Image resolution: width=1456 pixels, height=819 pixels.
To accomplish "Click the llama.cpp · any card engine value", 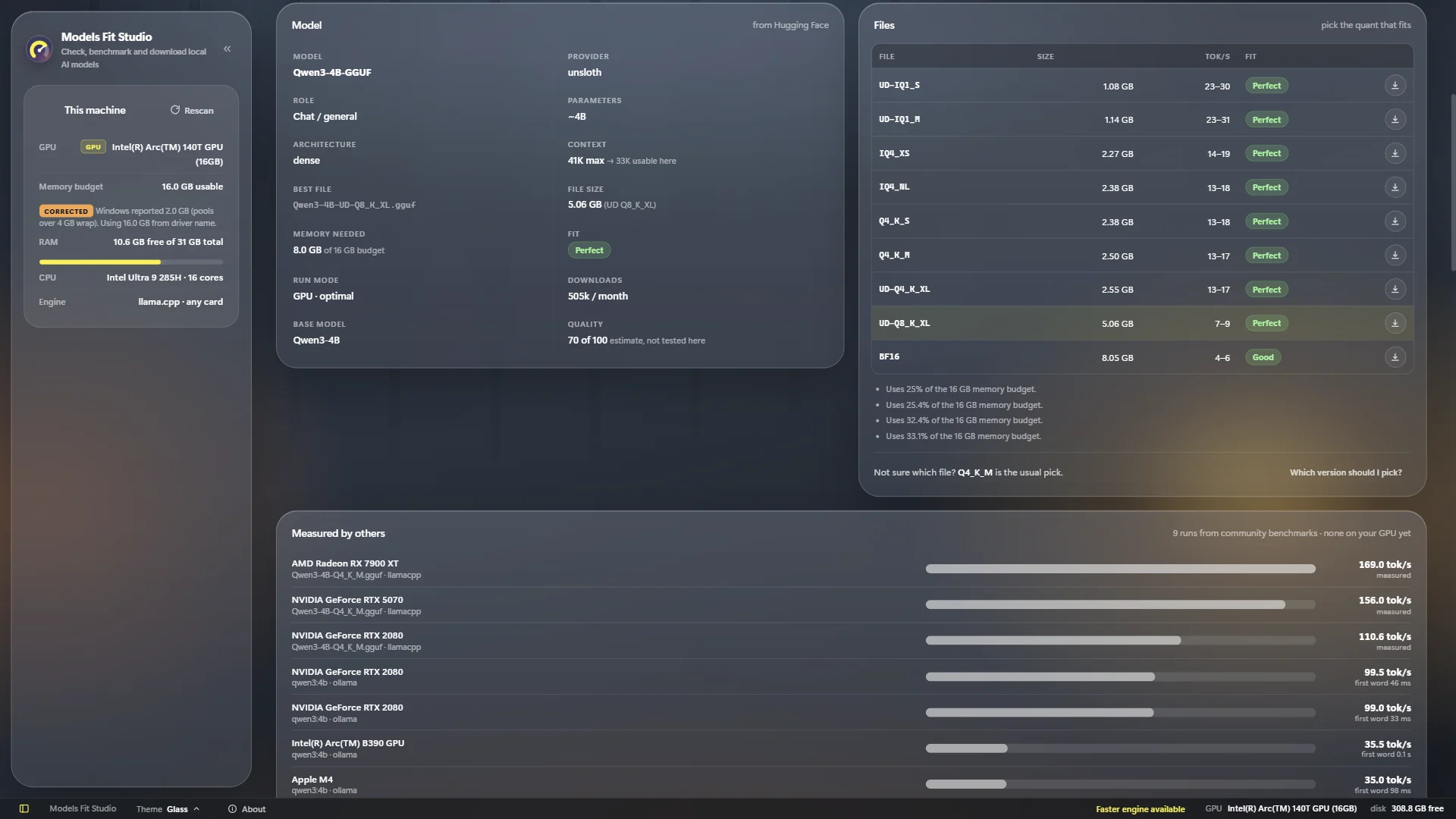I will point(180,302).
